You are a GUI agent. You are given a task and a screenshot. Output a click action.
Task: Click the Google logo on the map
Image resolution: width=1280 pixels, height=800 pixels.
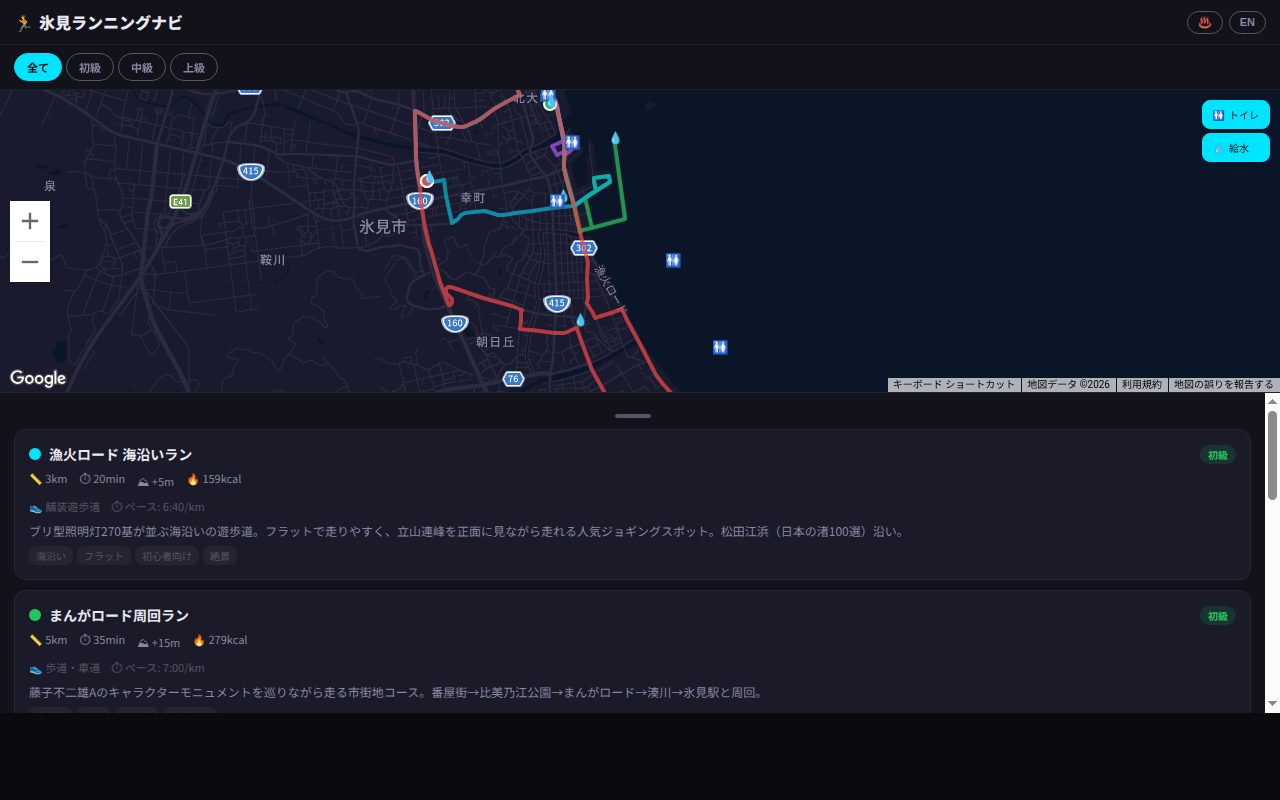coord(38,378)
